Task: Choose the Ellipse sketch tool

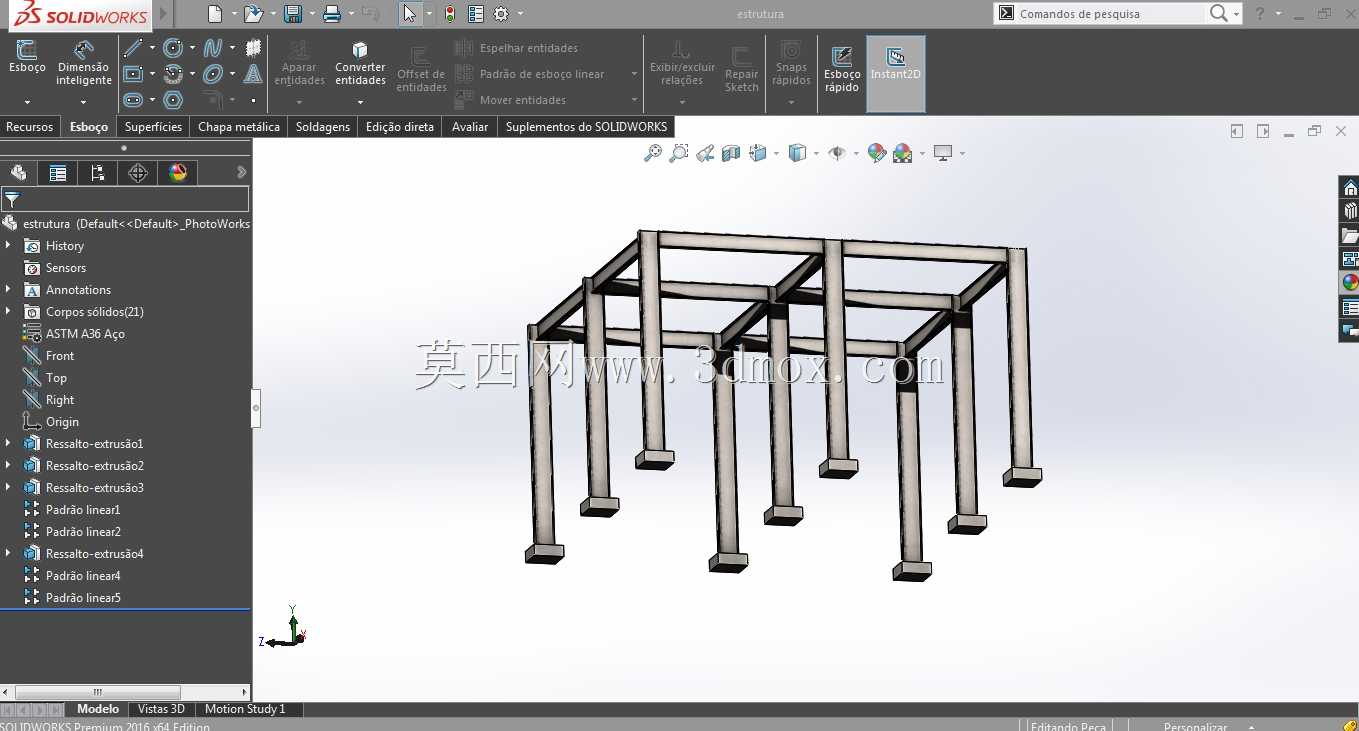Action: point(213,74)
